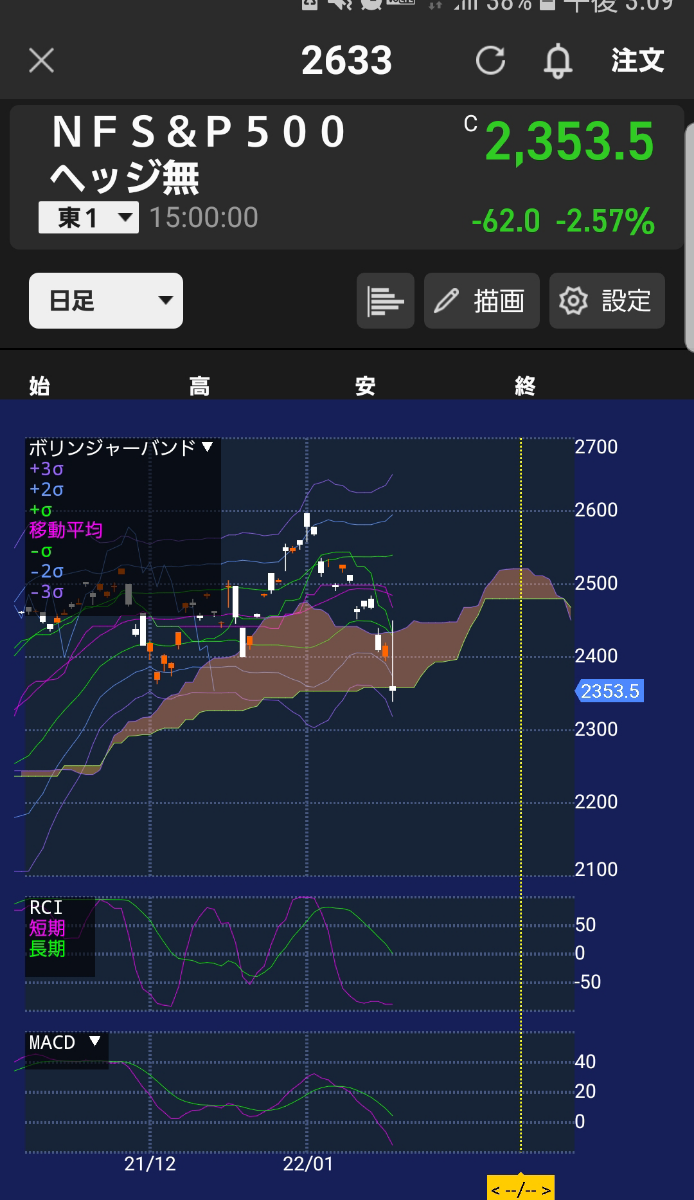Viewport: 694px width, 1200px height.
Task: Select the +3σ legend entry
Action: coord(46,468)
